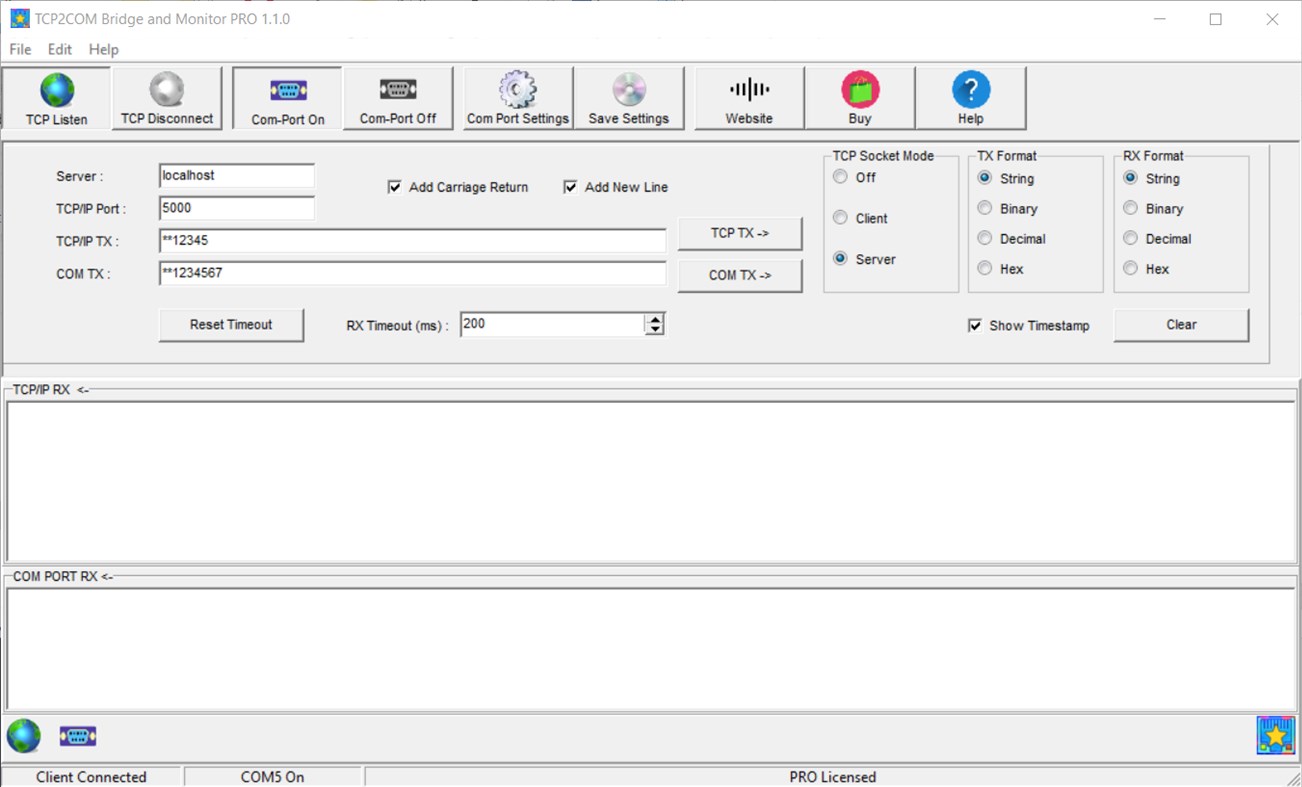Click the Com-Port Off icon
Image resolution: width=1302 pixels, height=787 pixels.
pos(397,97)
